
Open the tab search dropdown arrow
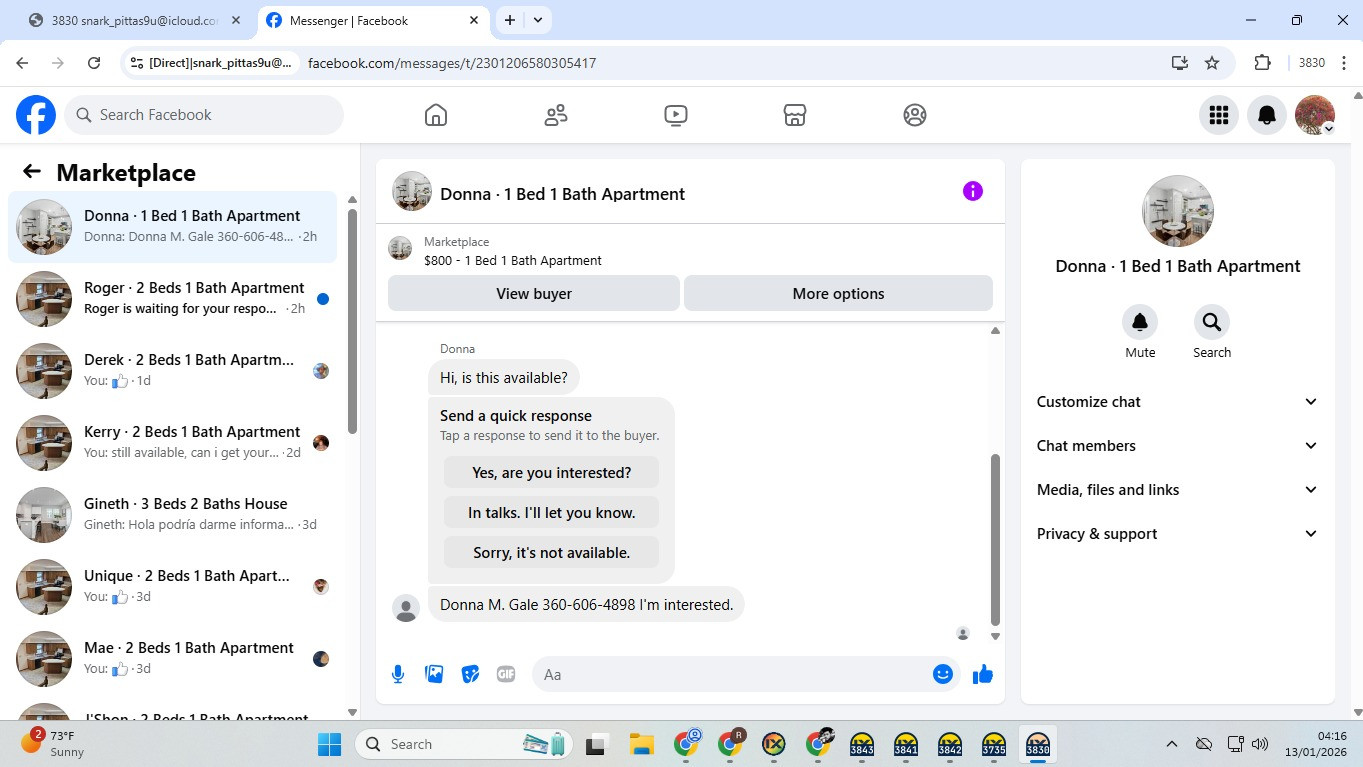click(538, 20)
